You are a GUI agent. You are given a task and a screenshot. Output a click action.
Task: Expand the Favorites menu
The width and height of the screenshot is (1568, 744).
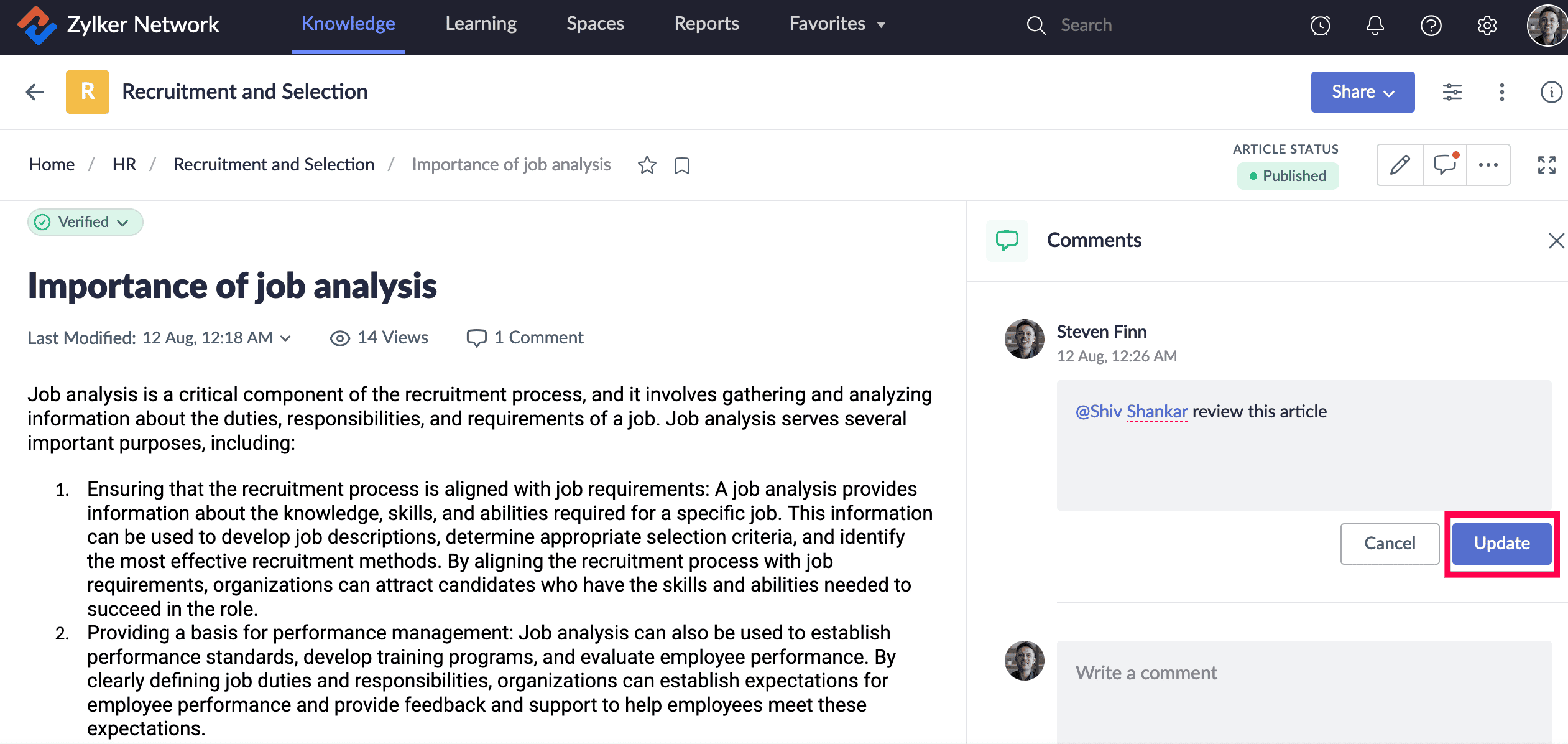point(837,24)
